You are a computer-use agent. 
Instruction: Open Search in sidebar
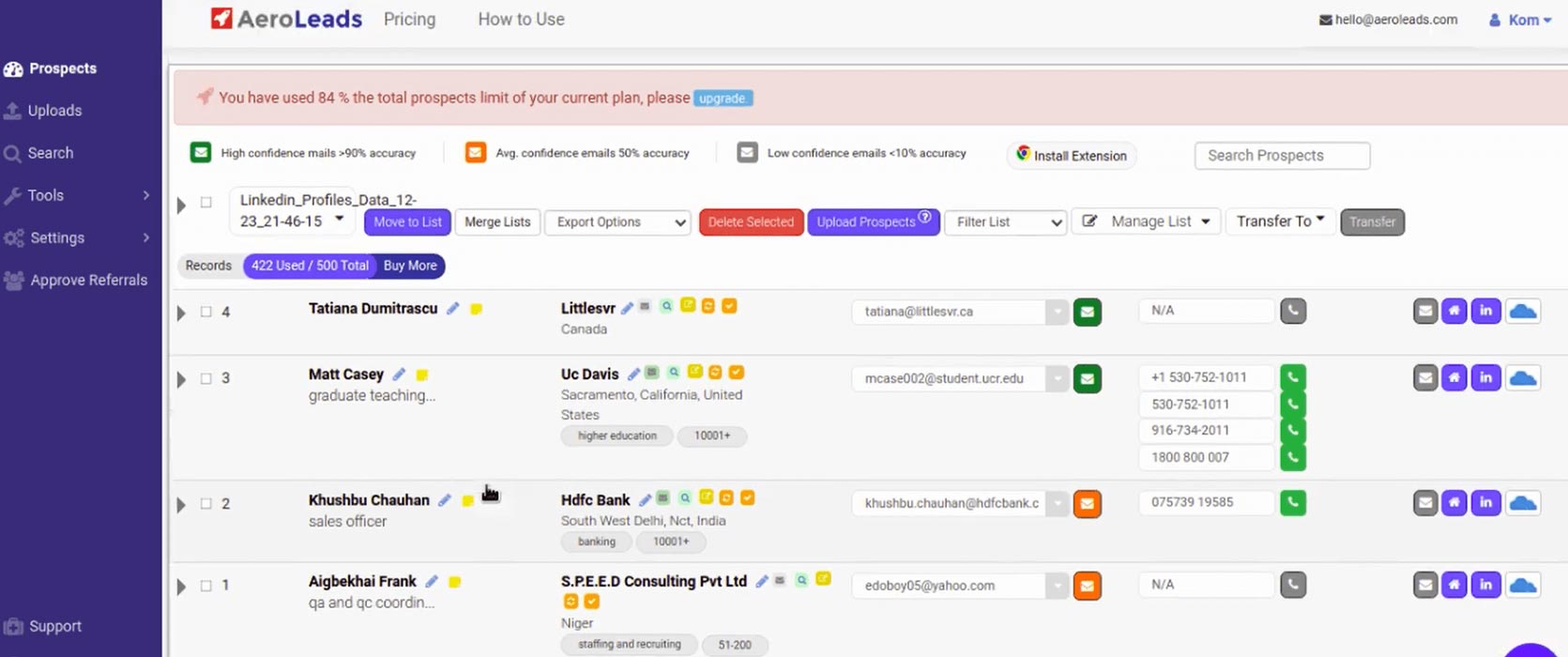(x=38, y=153)
